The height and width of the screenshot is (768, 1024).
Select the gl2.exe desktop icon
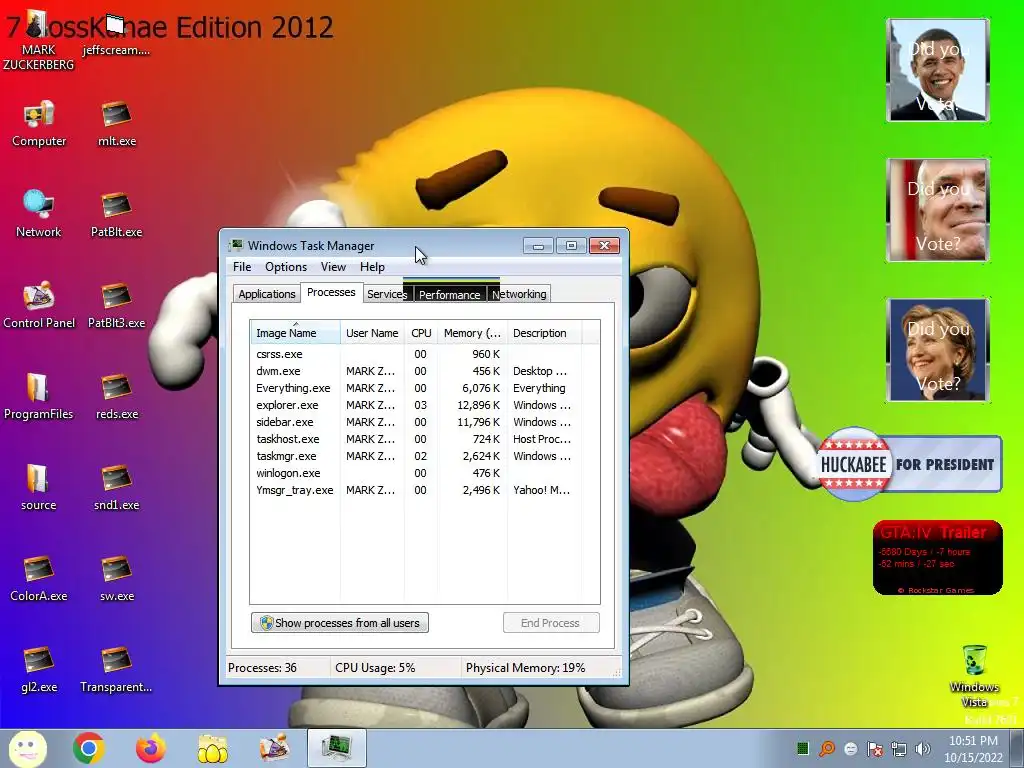tap(39, 669)
